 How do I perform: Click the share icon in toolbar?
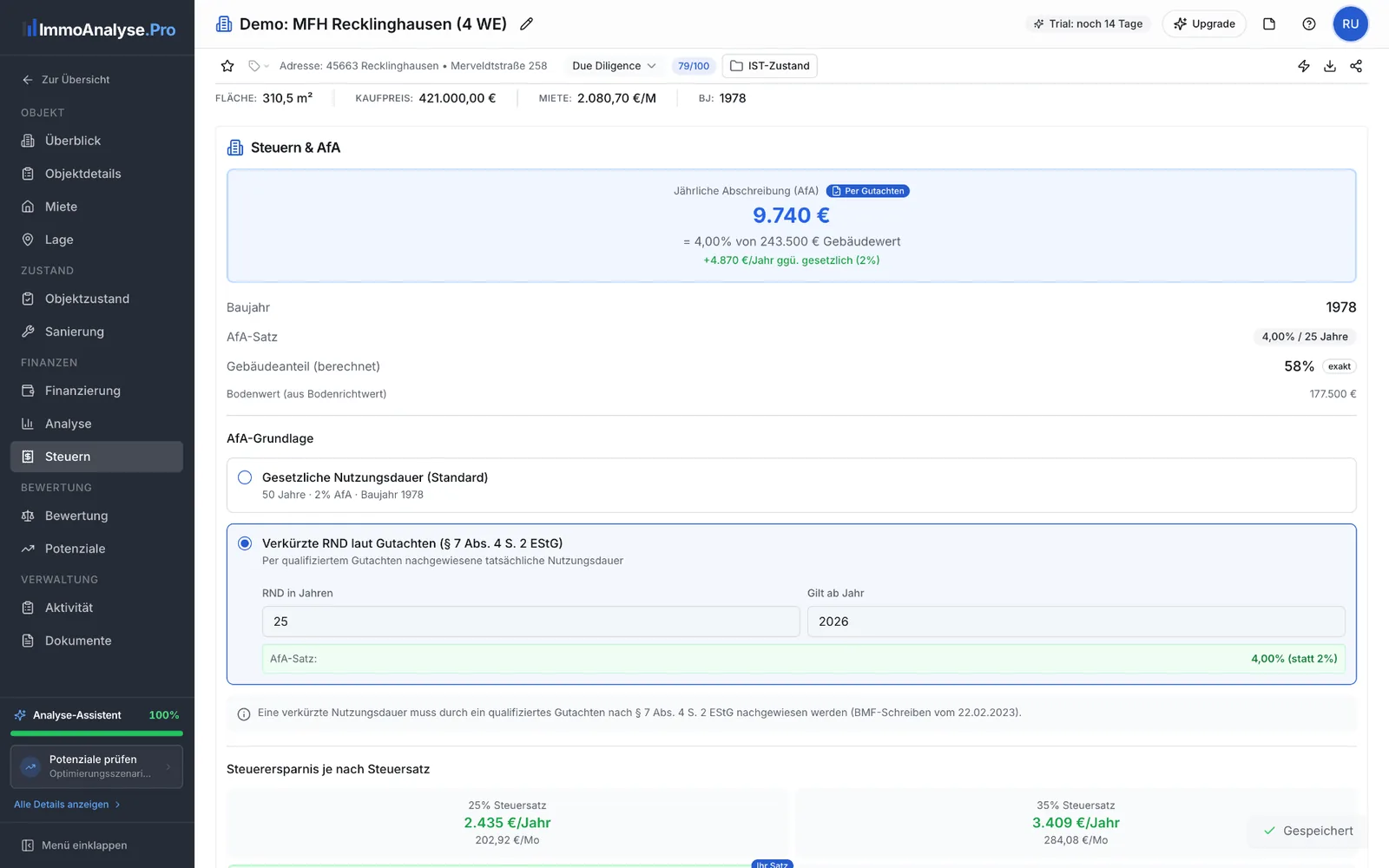(x=1356, y=66)
